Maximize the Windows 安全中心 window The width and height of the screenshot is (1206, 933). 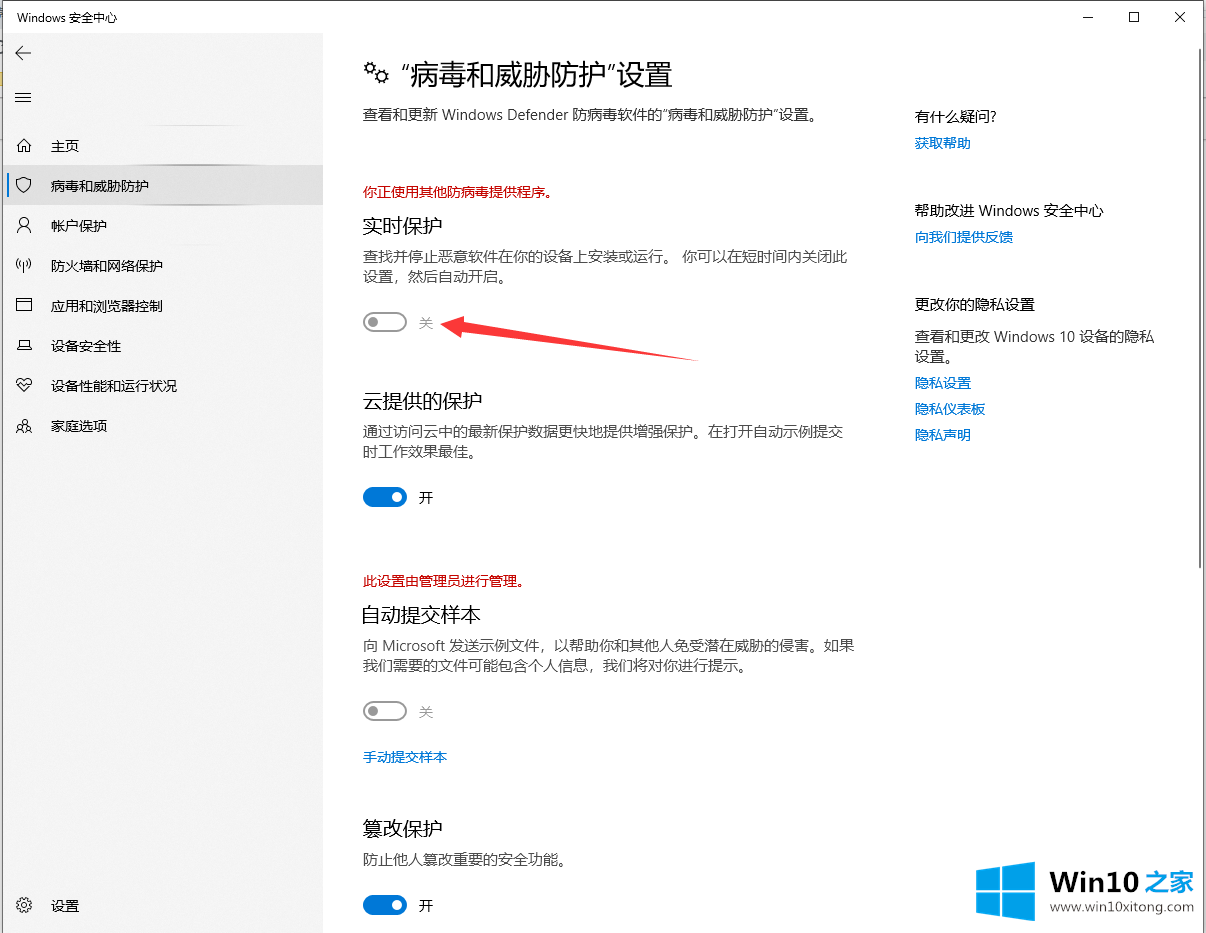click(x=1134, y=17)
